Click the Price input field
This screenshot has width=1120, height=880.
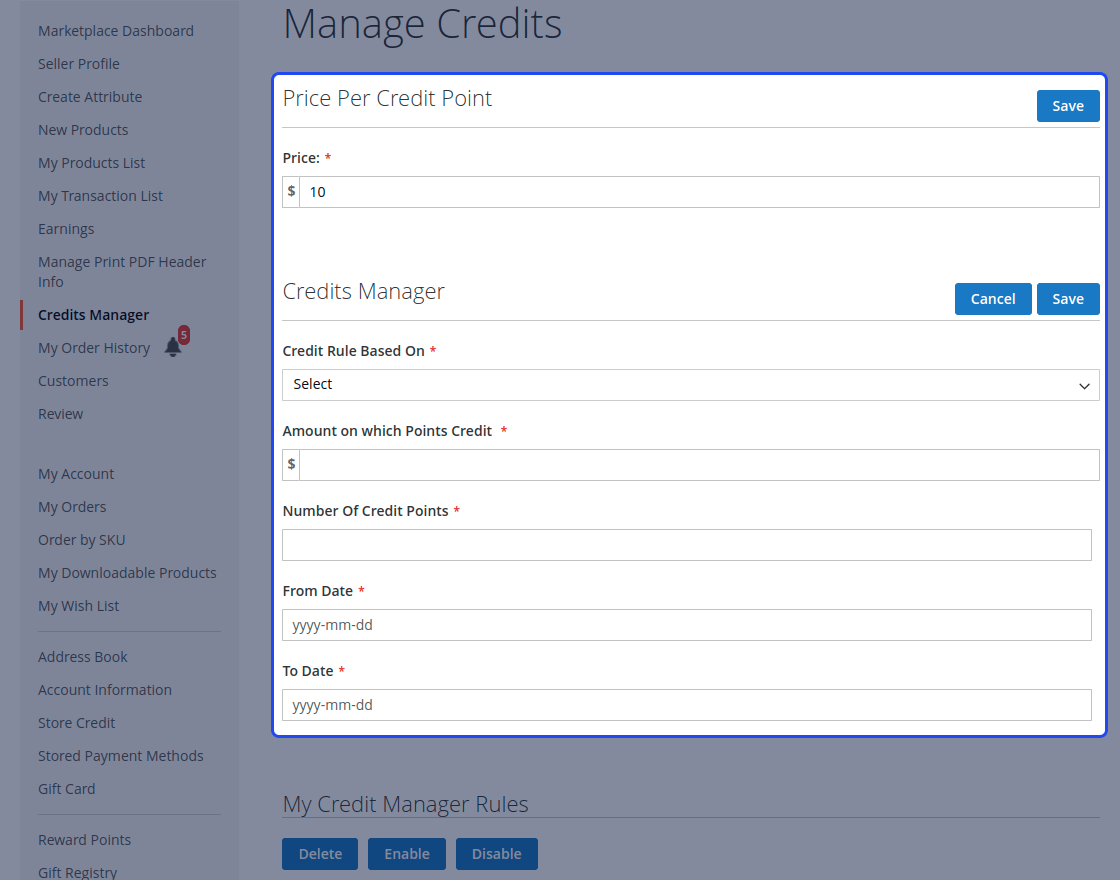[699, 192]
